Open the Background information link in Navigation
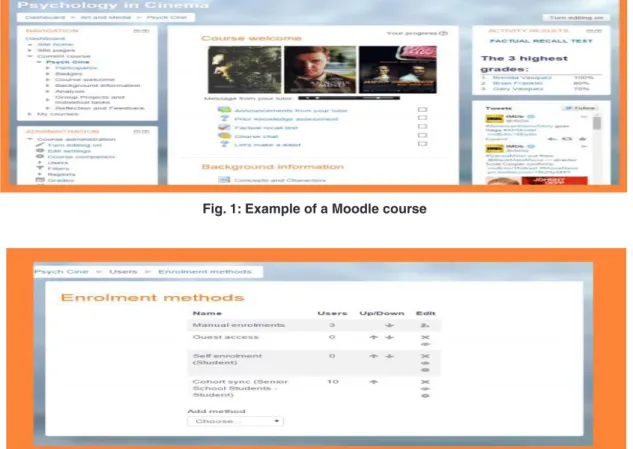The image size is (633, 449). click(98, 86)
